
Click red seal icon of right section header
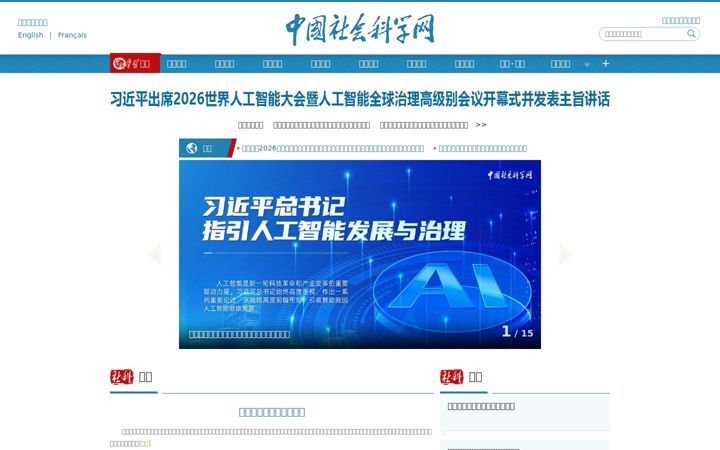pos(452,377)
